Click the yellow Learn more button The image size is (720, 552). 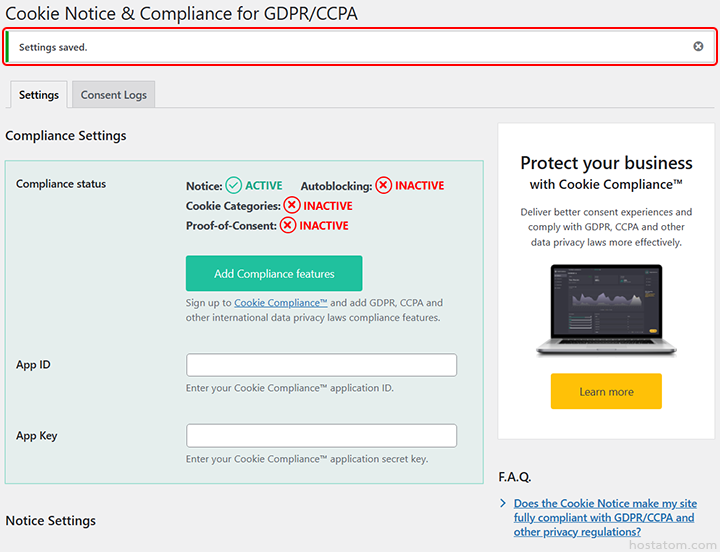606,392
